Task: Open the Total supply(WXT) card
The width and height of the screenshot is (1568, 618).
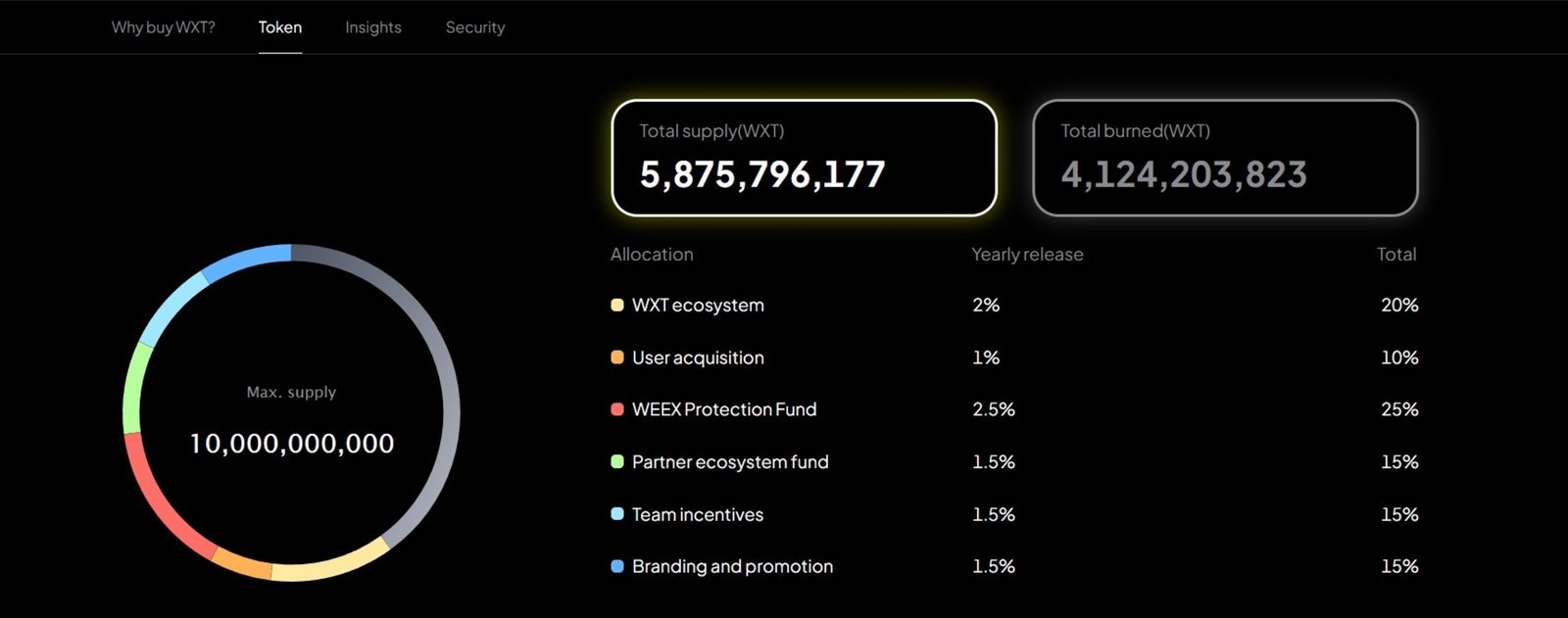Action: tap(804, 157)
